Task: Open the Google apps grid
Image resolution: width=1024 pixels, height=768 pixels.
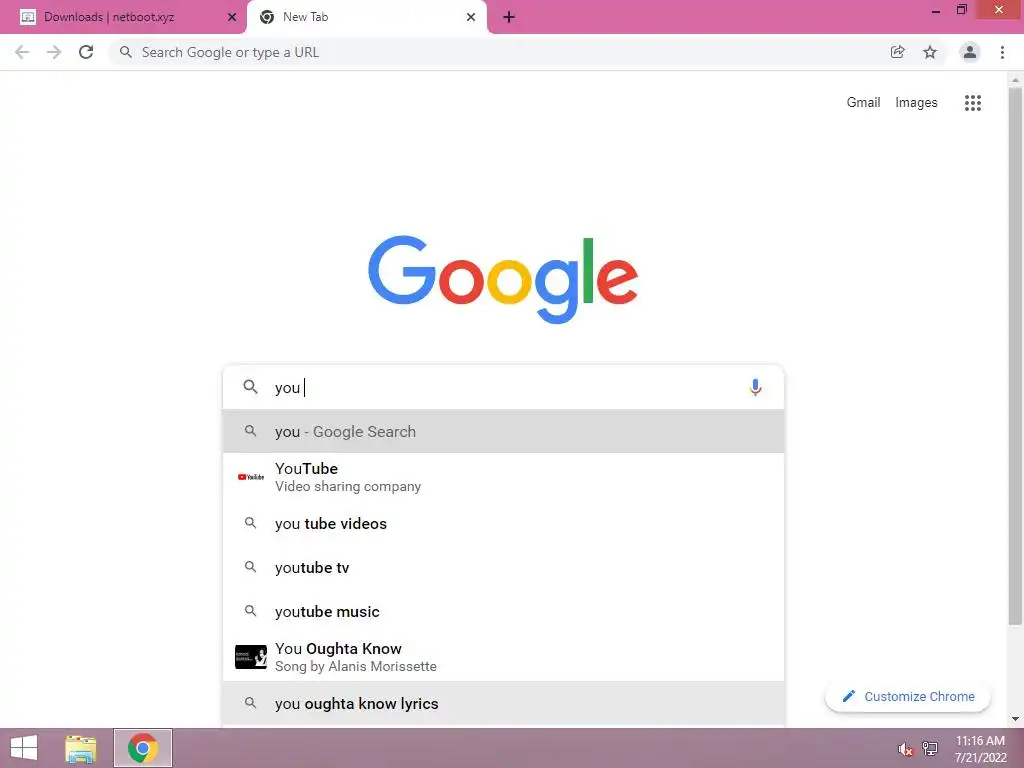Action: point(972,103)
